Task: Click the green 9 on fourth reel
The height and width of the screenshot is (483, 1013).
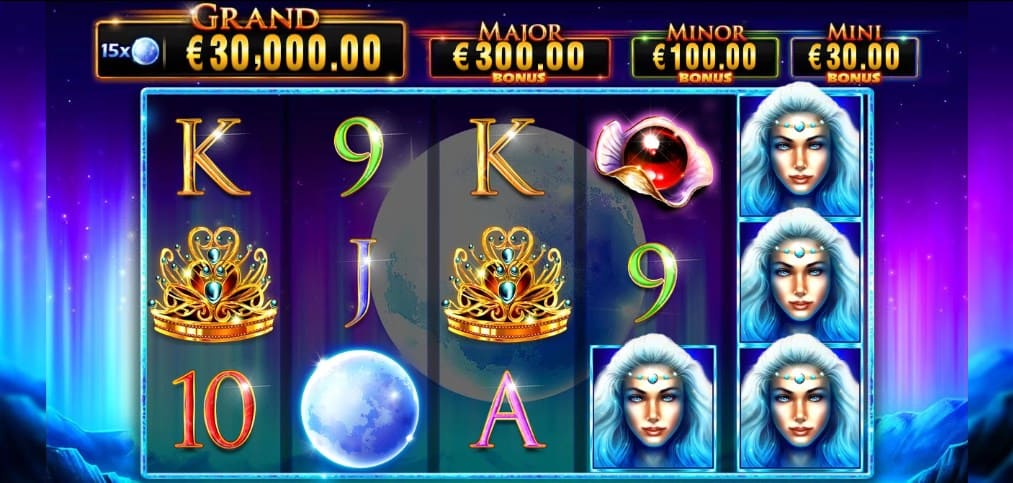Action: point(652,282)
